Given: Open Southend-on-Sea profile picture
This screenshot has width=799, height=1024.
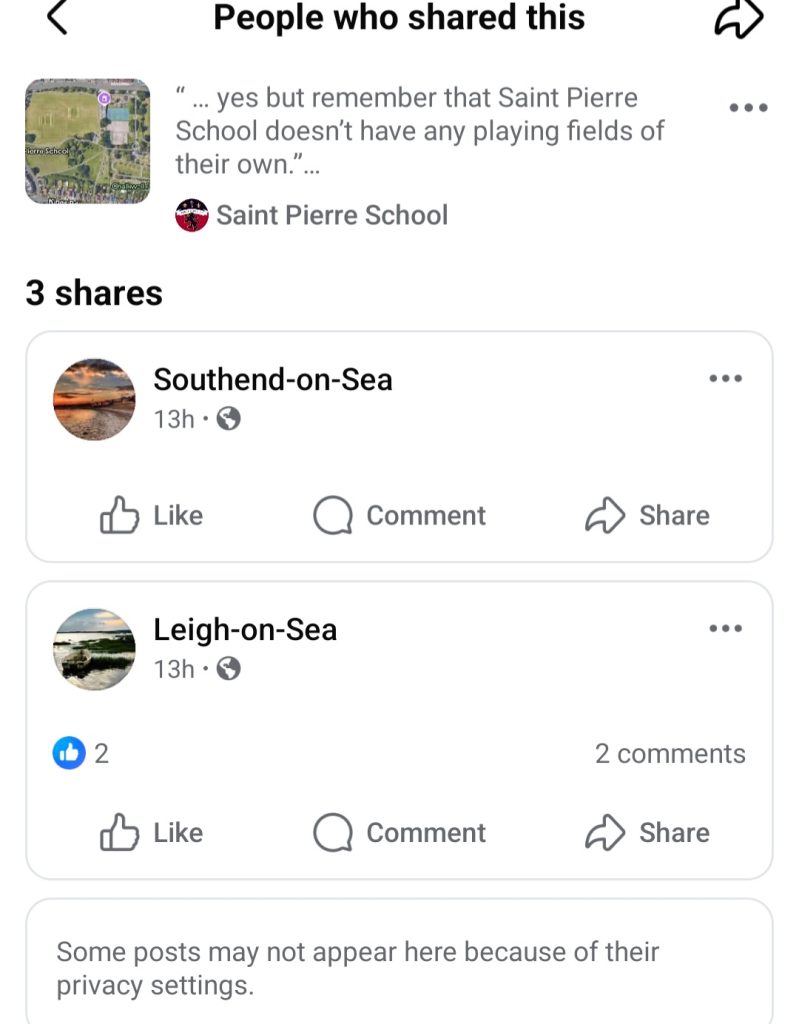Looking at the screenshot, I should 94,399.
